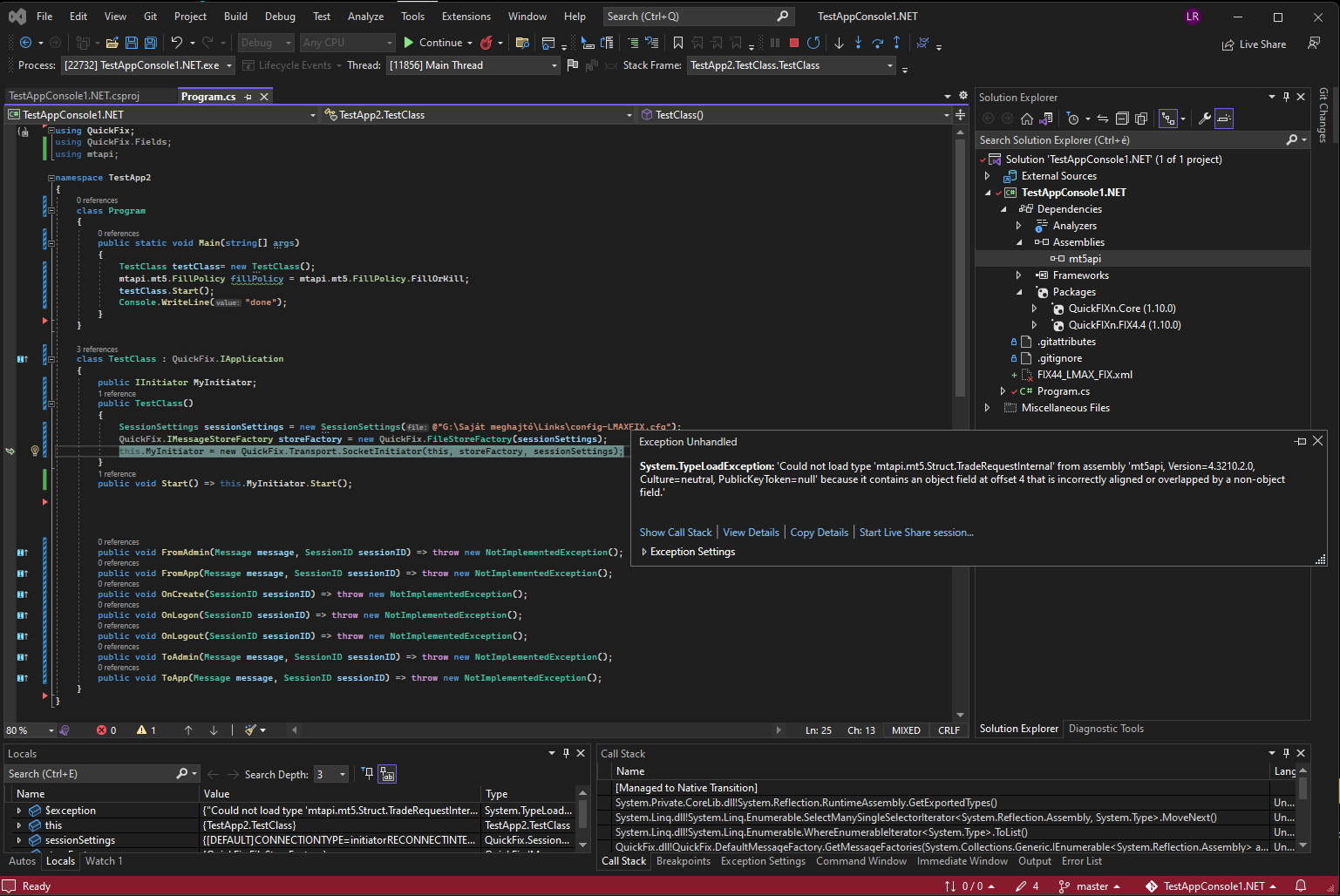Click the bookmark toolbar icon
Image resolution: width=1340 pixels, height=896 pixels.
678,43
